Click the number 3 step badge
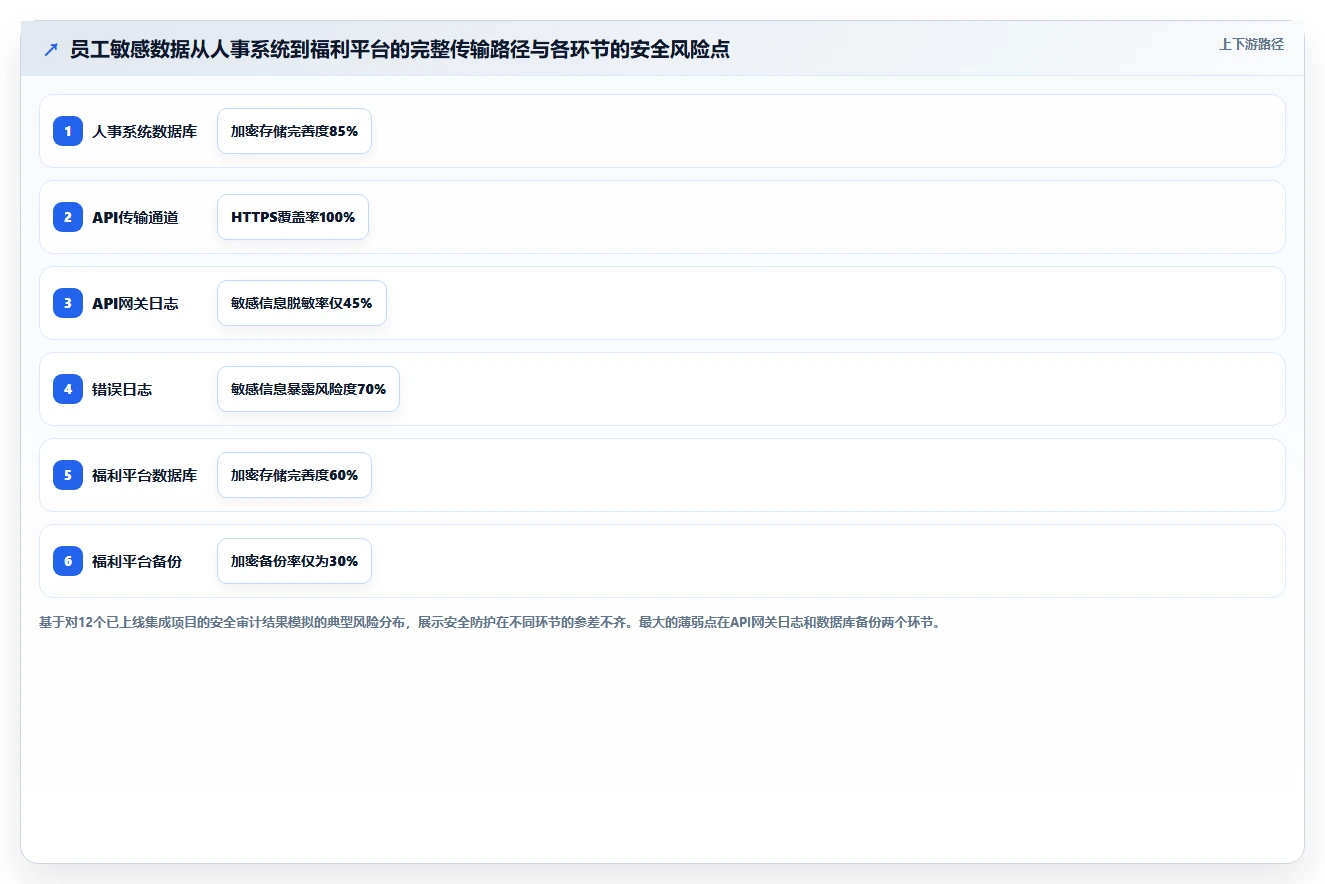This screenshot has width=1325, height=884. tap(68, 303)
